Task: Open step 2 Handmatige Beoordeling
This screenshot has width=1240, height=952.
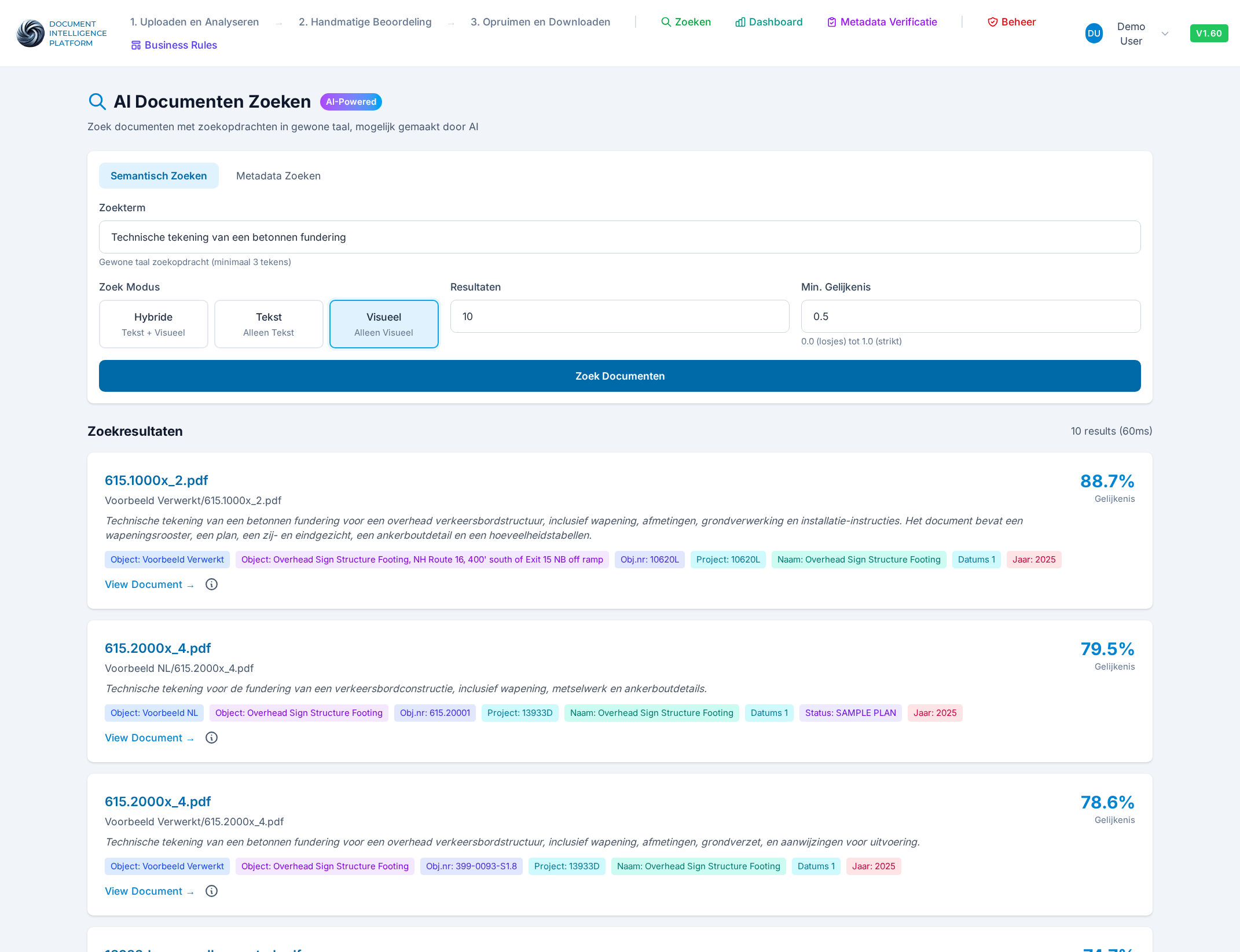Action: [365, 22]
